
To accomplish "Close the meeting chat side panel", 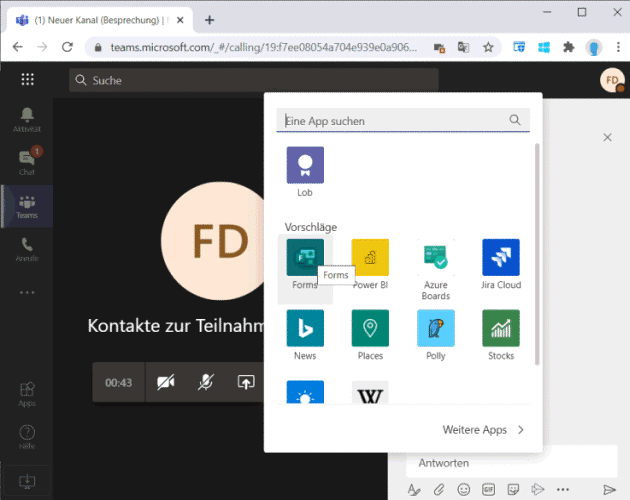I will (x=607, y=137).
